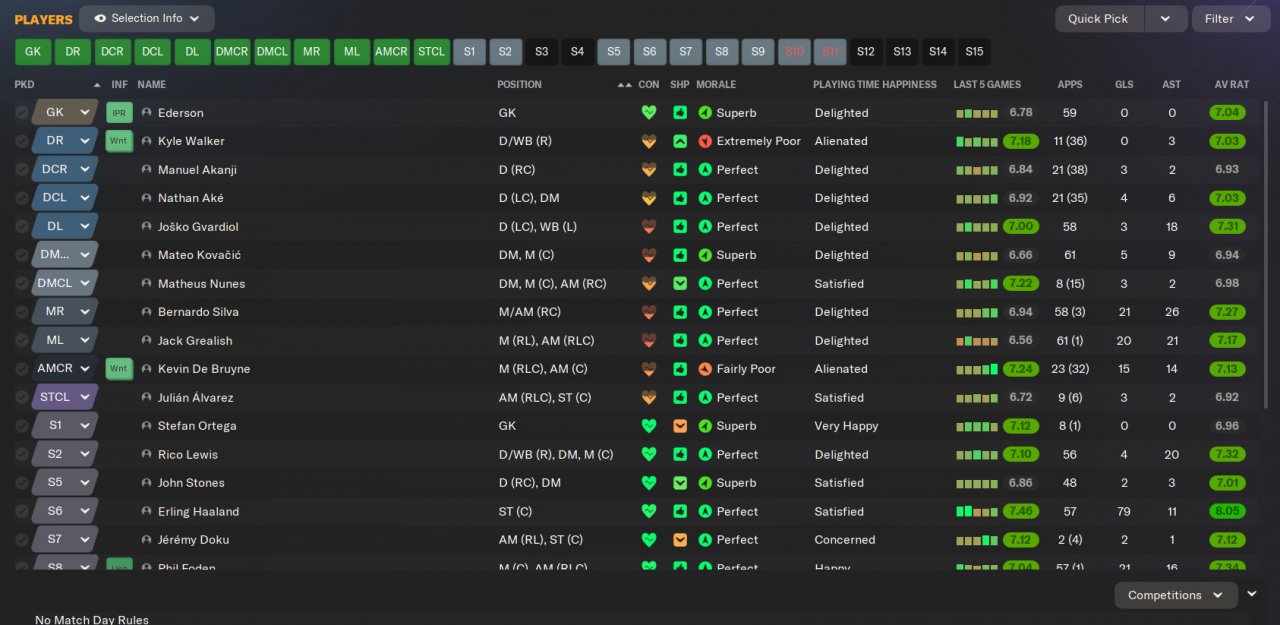Toggle the selection circle for Nathan Aké
This screenshot has height=625, width=1280.
point(22,198)
